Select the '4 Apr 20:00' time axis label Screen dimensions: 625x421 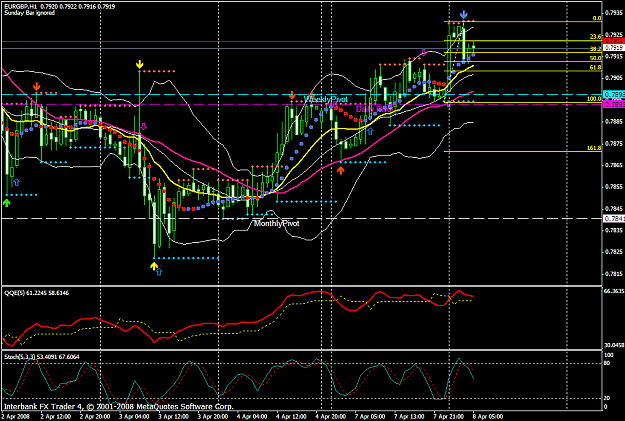[330, 417]
